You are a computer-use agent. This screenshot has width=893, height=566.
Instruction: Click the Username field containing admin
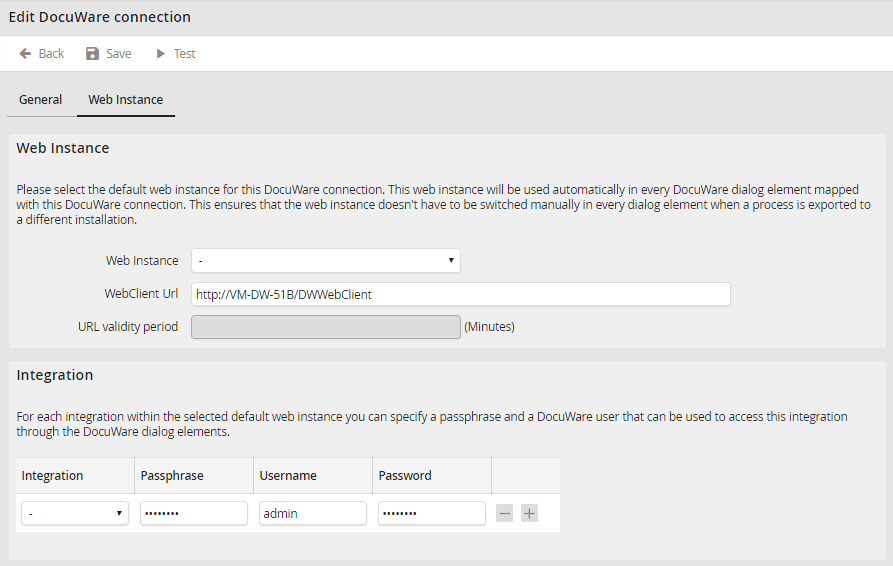(313, 514)
